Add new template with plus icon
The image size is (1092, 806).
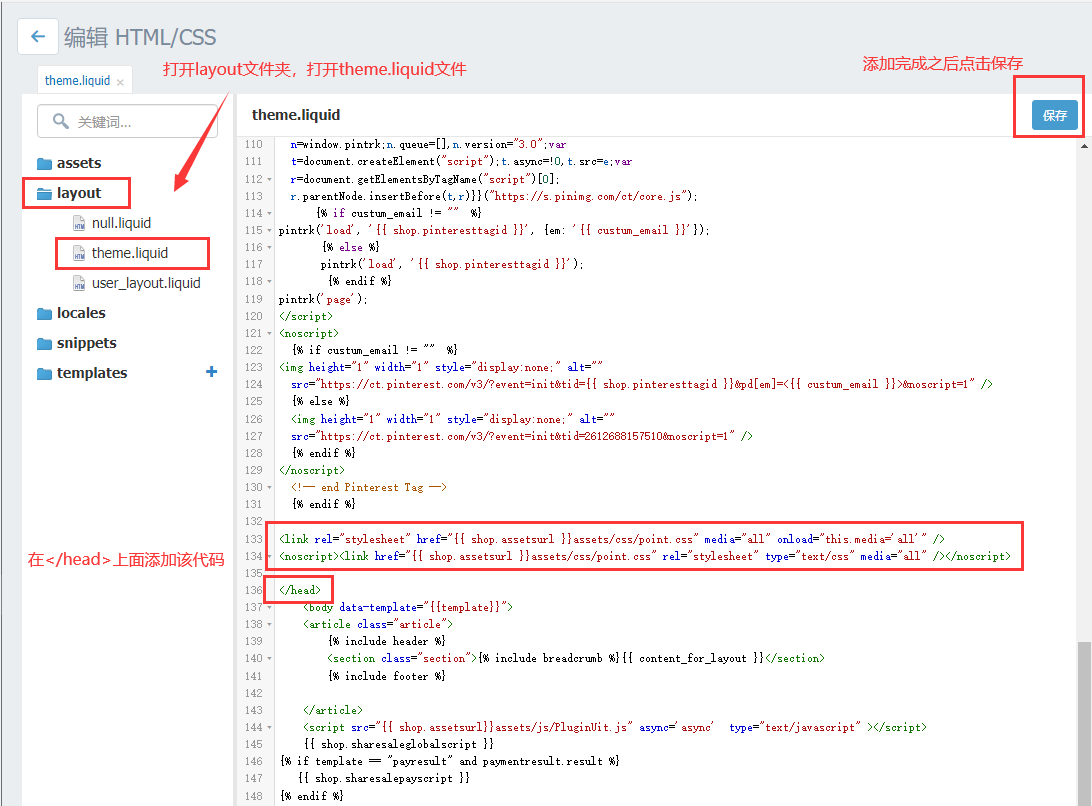212,372
